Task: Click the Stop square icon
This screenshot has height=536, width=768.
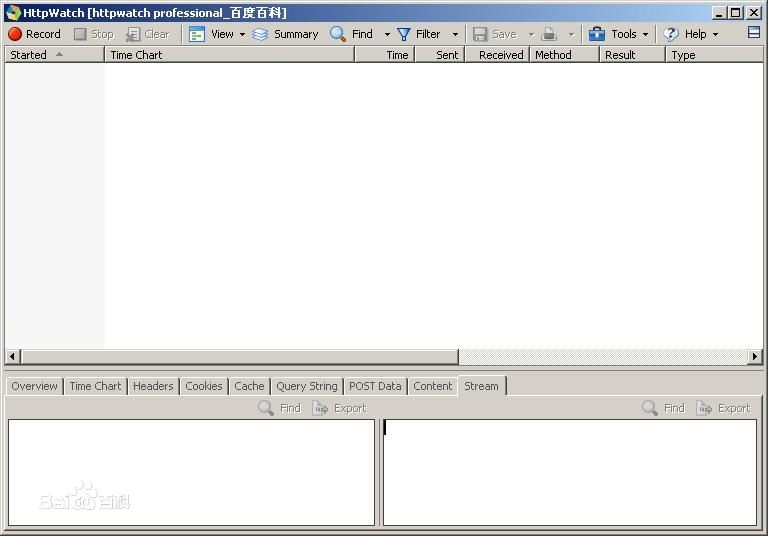Action: click(x=80, y=34)
